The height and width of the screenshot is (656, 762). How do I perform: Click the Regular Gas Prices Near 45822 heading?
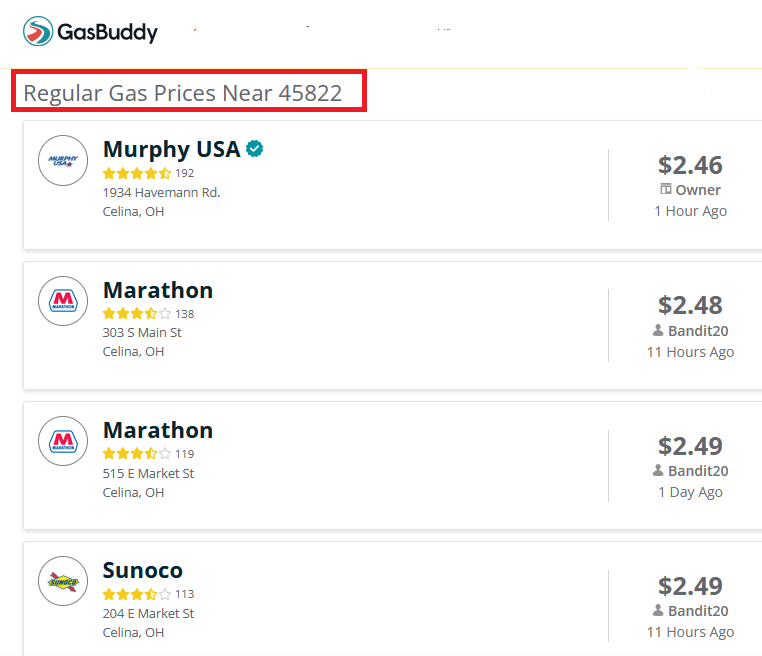pyautogui.click(x=183, y=94)
